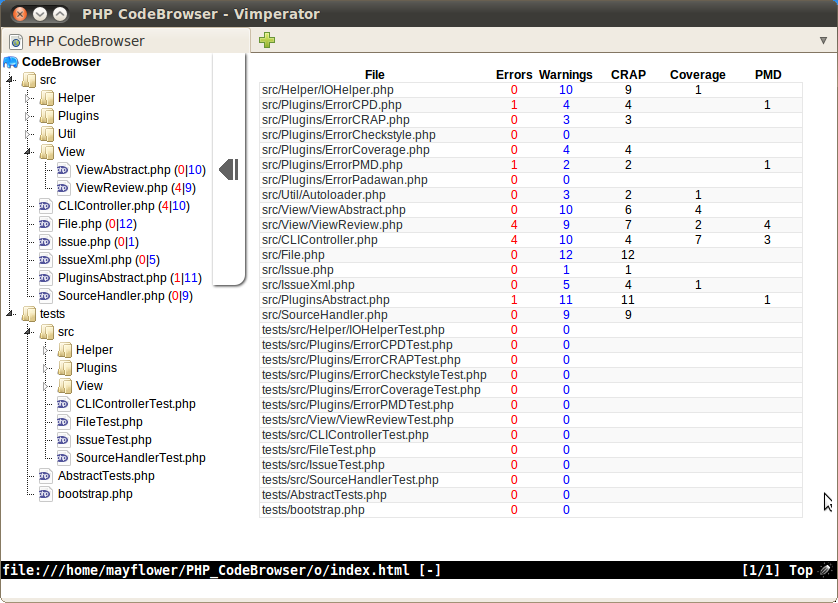Click the PHP file icon beside CLIController.php in the tree
The width and height of the screenshot is (838, 603).
45,206
